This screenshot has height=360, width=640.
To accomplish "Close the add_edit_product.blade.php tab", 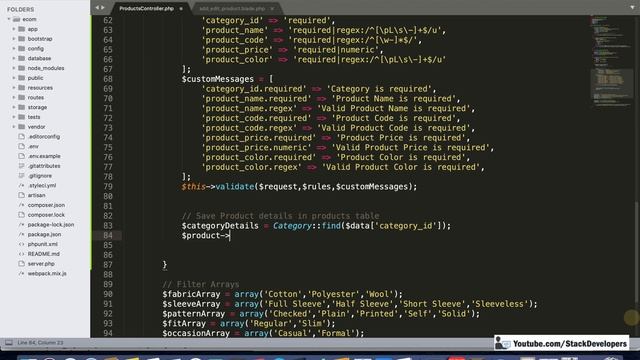I will [272, 9].
